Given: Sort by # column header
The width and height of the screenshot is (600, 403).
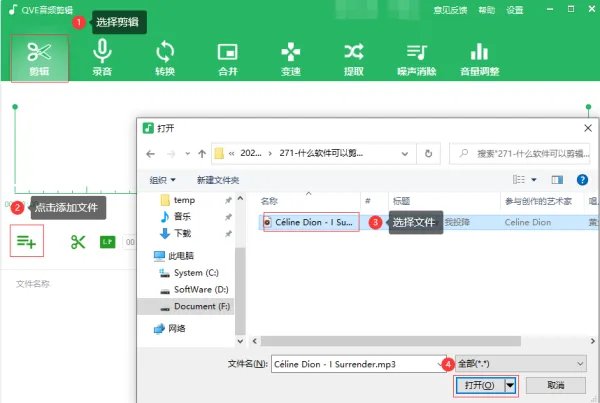Looking at the screenshot, I should tap(367, 201).
